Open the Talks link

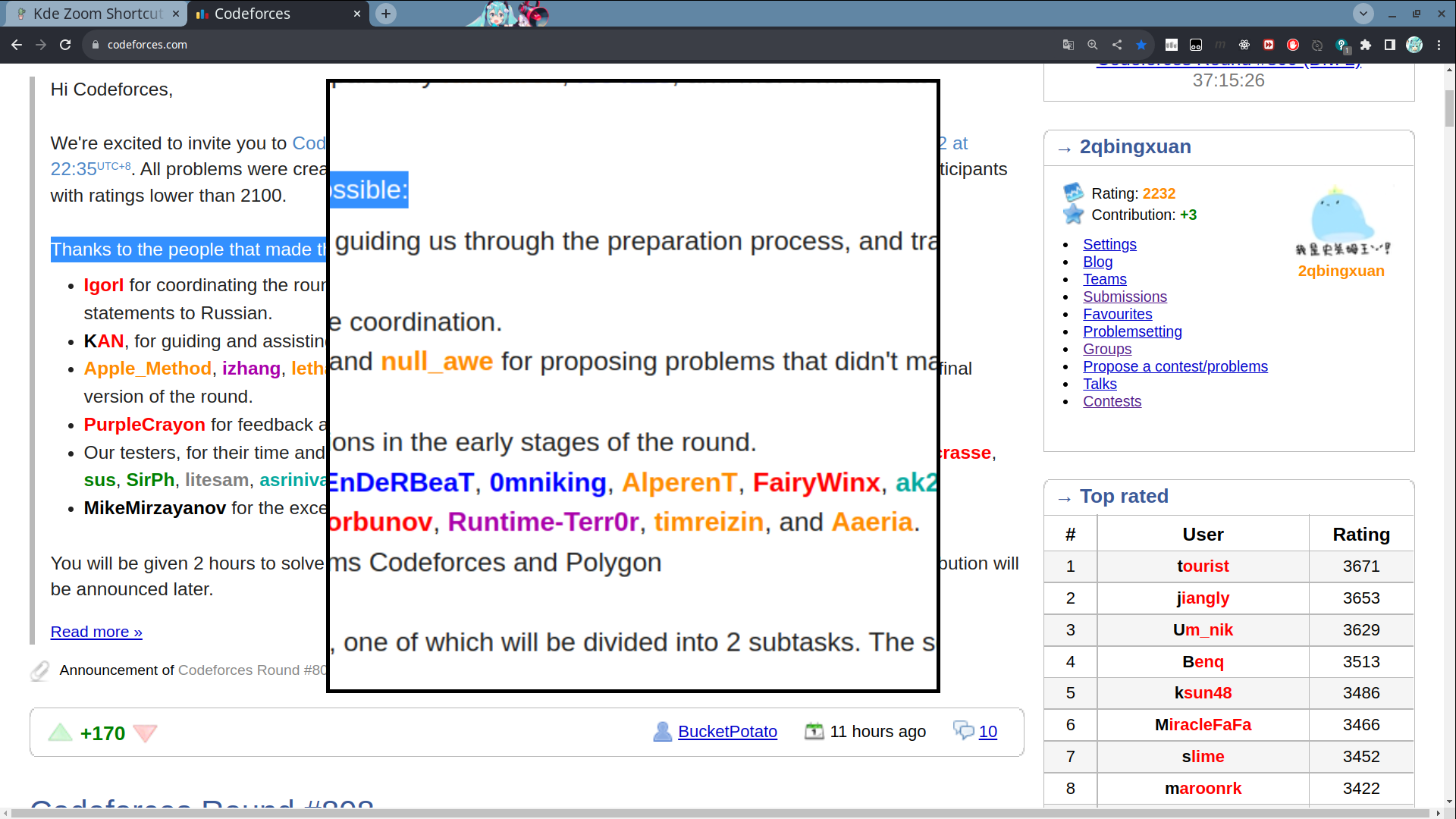pyautogui.click(x=1100, y=384)
